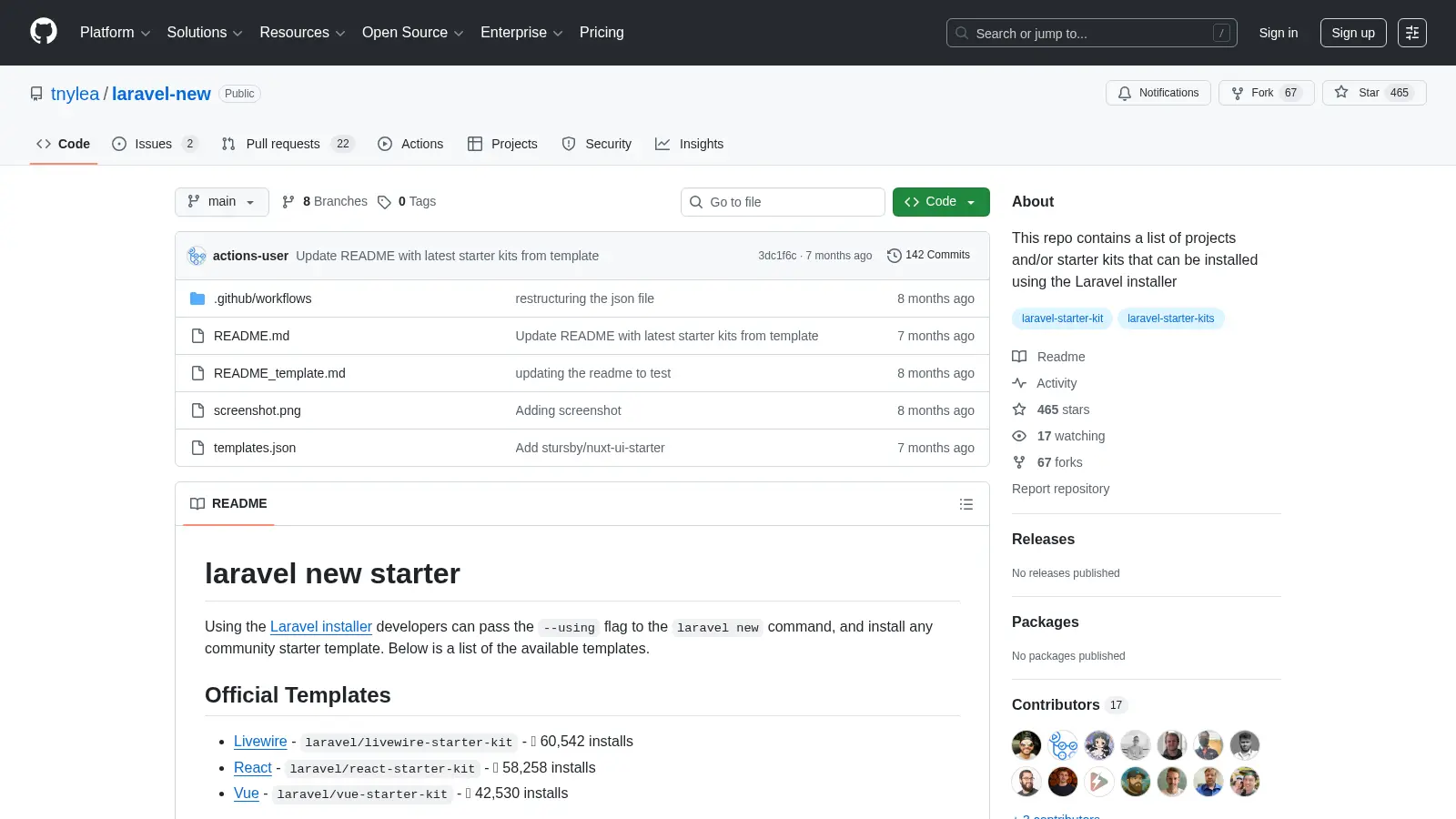Open the GitHub home logo
The height and width of the screenshot is (819, 1456).
[44, 32]
